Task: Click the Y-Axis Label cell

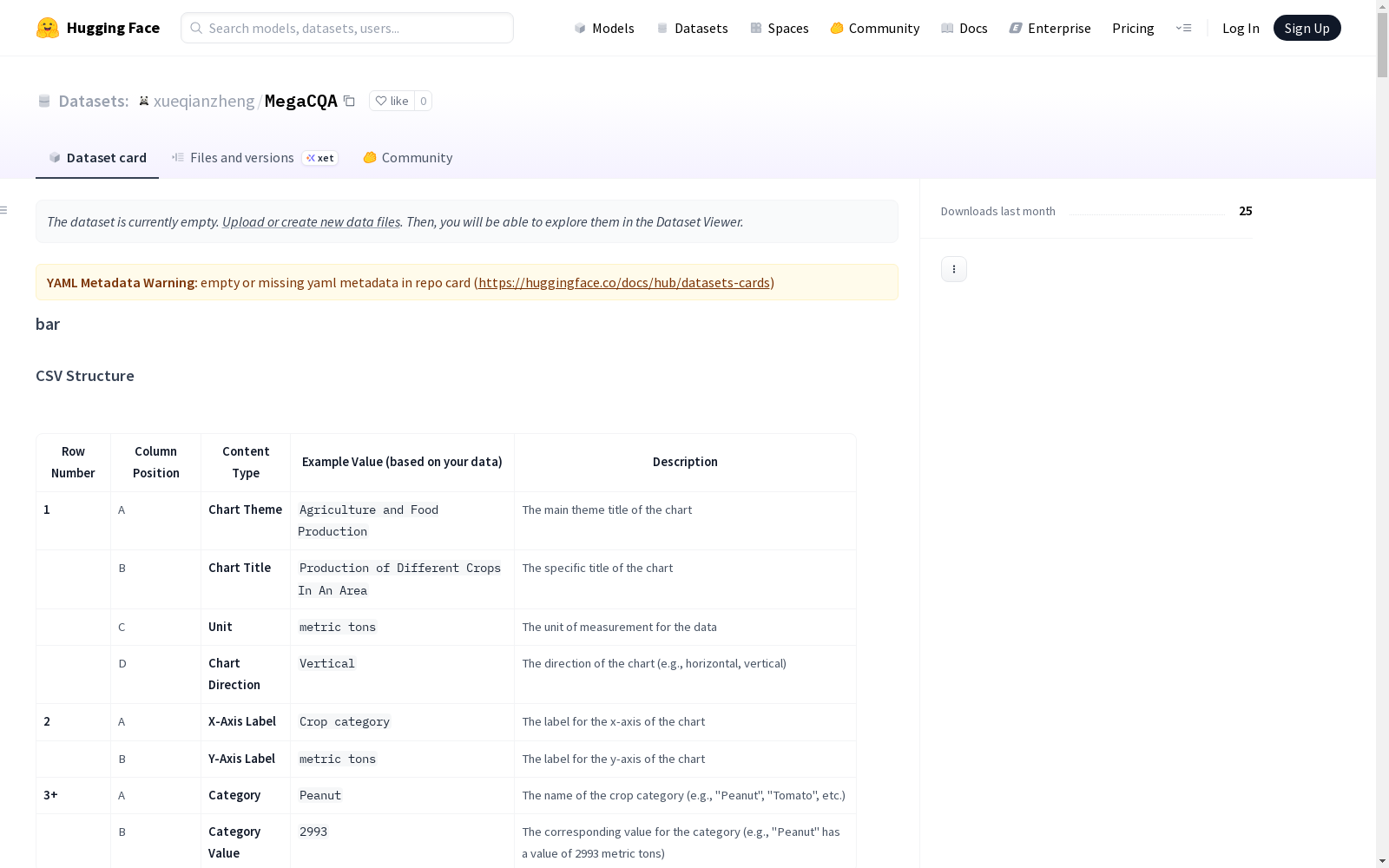Action: 246,759
